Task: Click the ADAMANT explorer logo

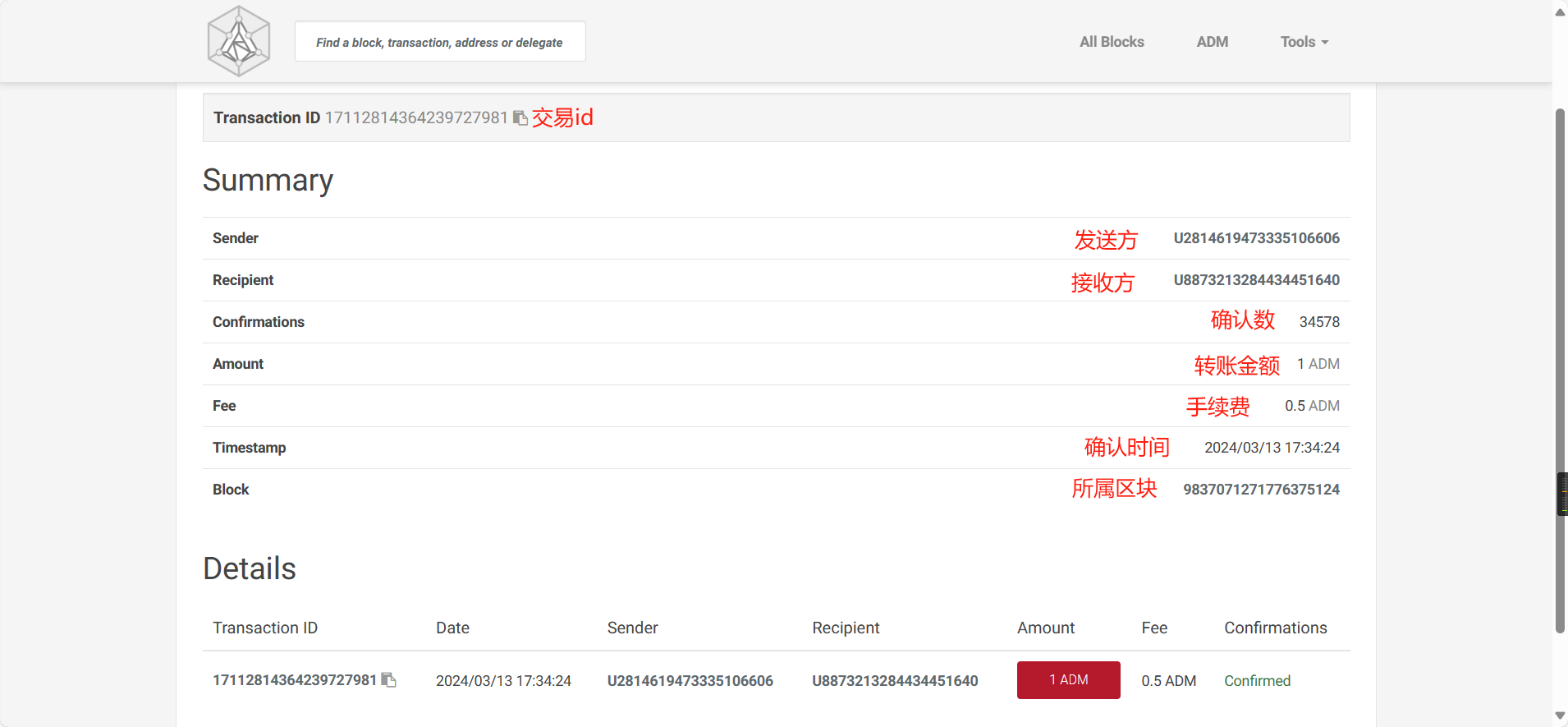Action: (238, 41)
